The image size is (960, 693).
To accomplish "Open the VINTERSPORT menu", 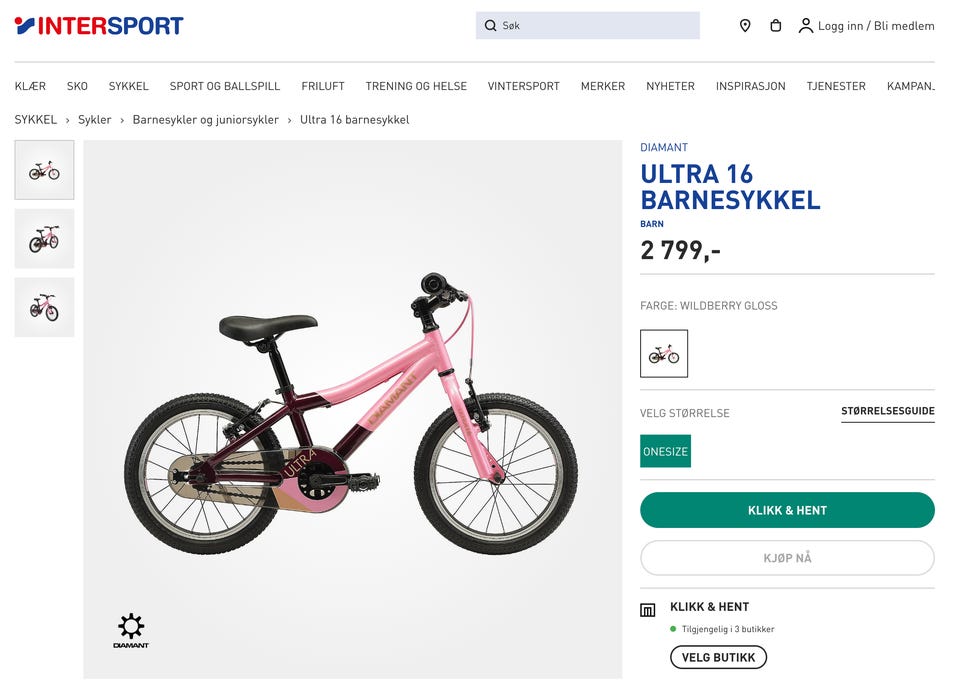I will [x=523, y=86].
